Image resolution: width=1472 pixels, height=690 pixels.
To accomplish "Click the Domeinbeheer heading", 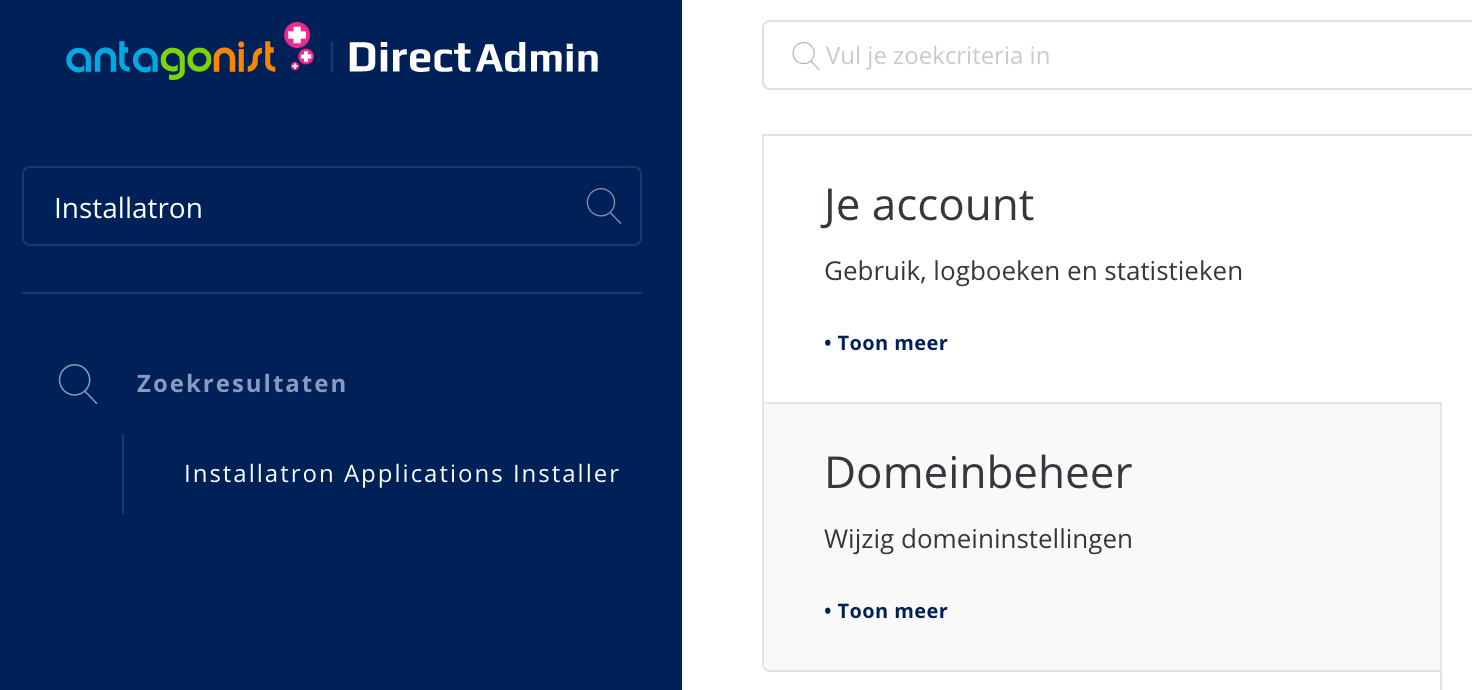I will [978, 473].
